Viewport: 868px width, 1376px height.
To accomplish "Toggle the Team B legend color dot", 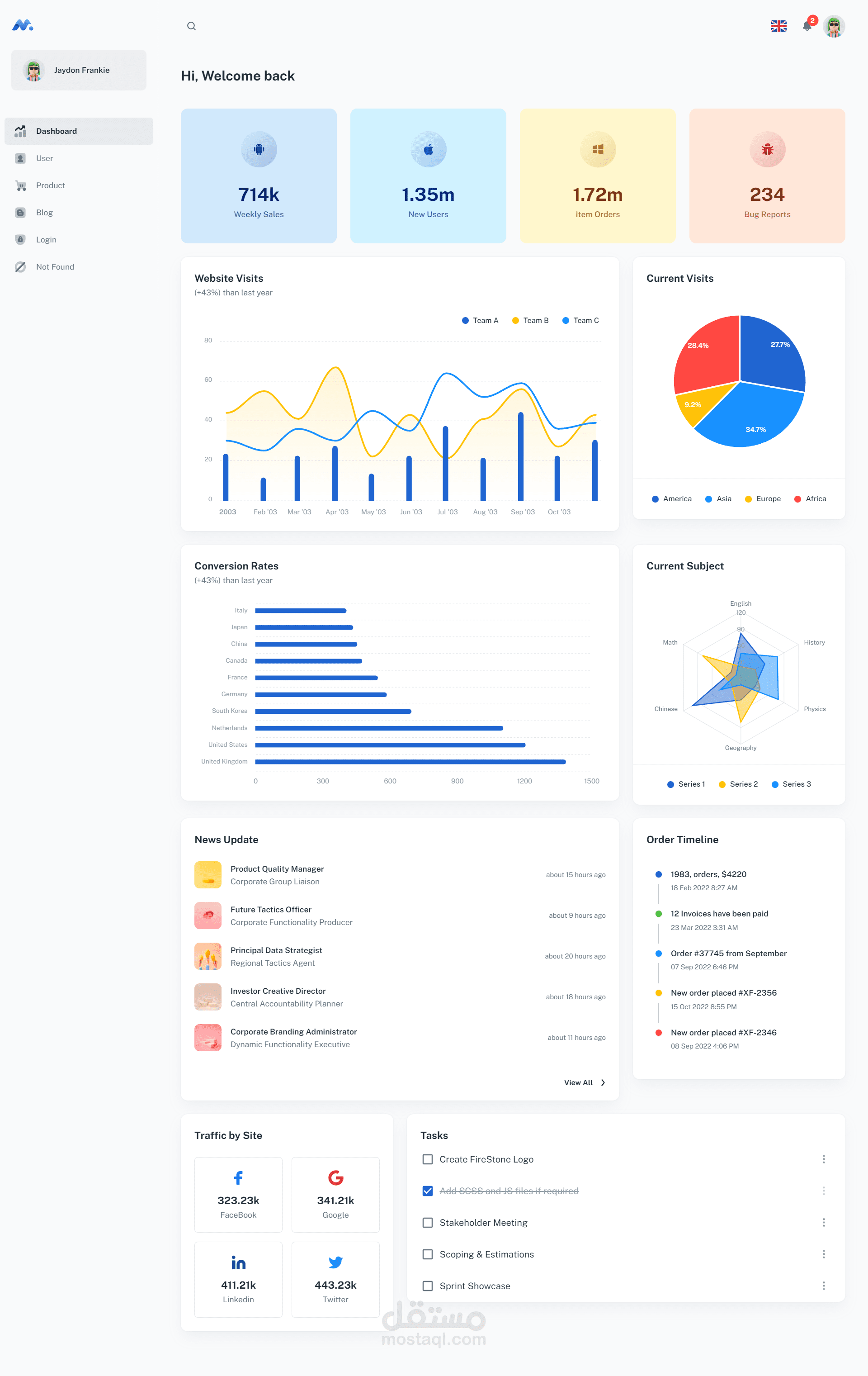I will [x=516, y=321].
